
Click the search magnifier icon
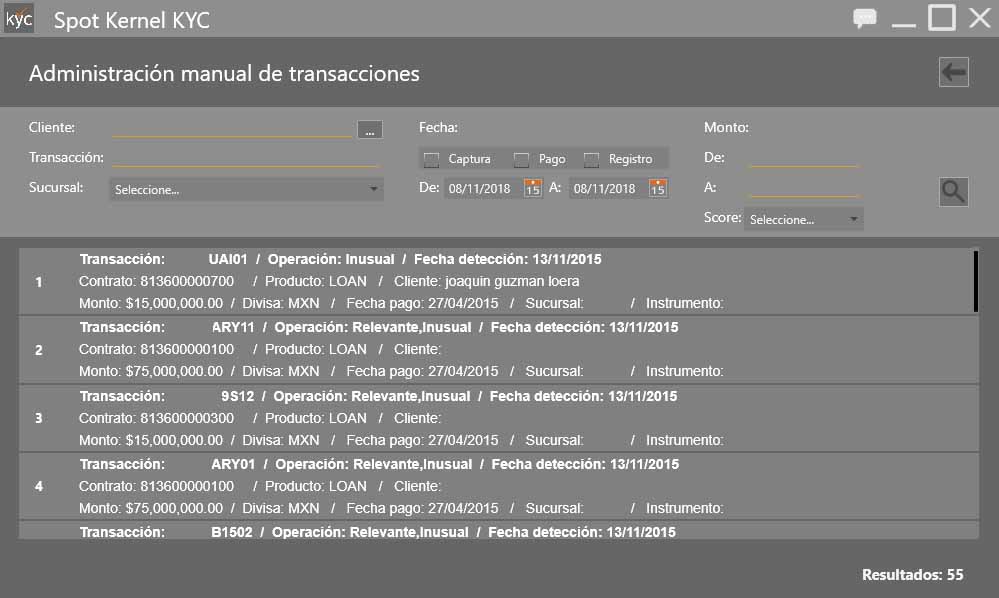[x=953, y=191]
